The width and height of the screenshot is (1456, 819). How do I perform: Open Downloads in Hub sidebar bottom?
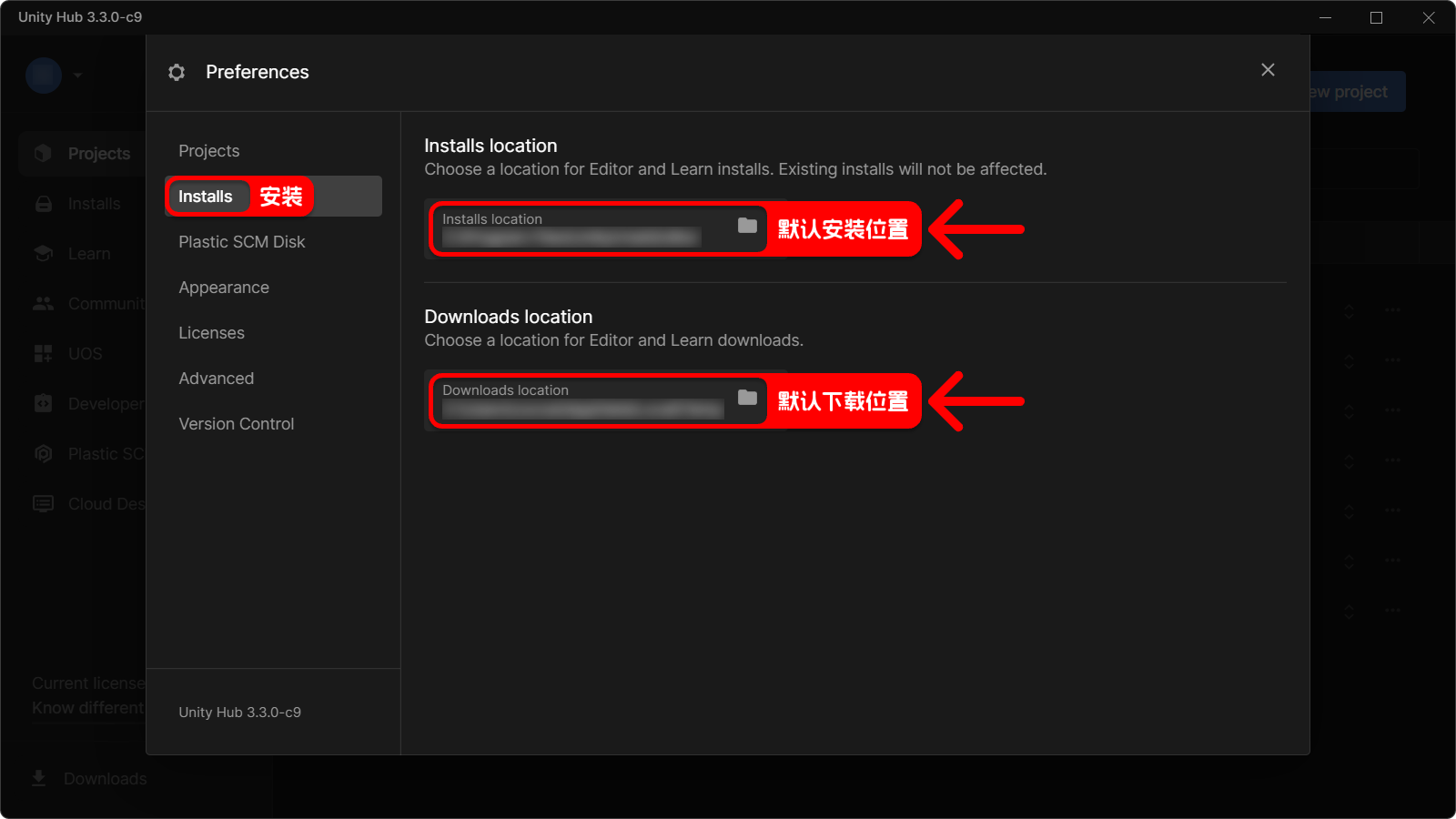tap(88, 779)
